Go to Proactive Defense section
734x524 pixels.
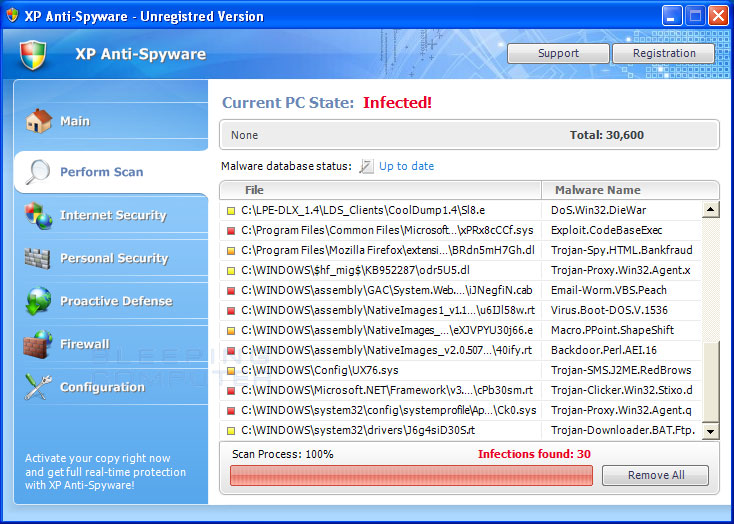pyautogui.click(x=116, y=301)
